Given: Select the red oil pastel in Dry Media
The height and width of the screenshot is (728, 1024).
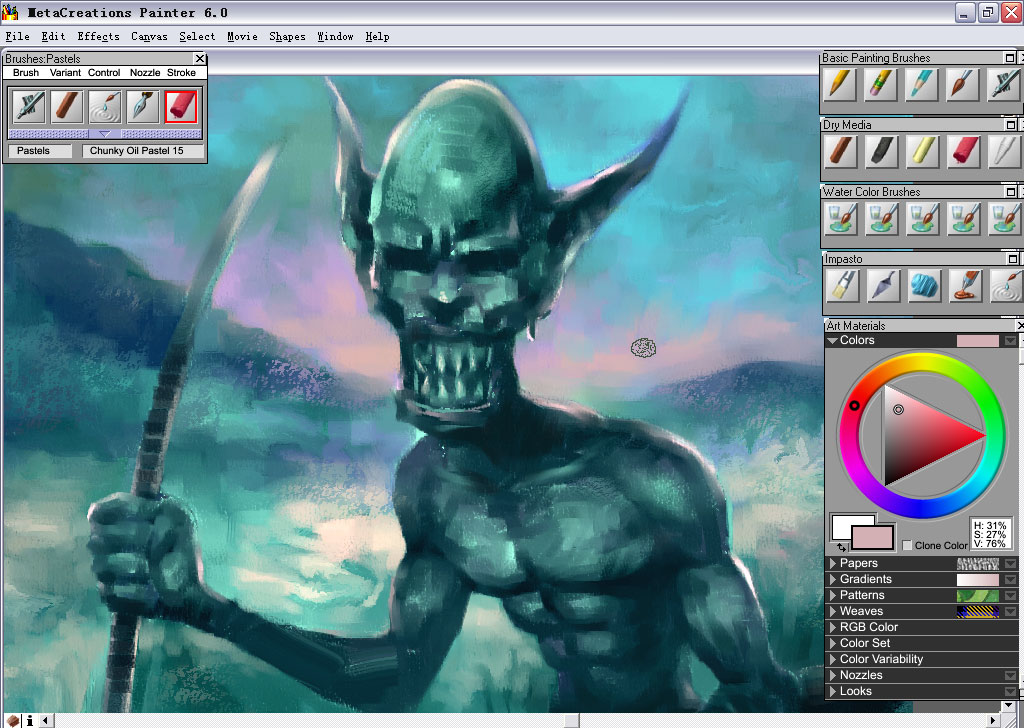Looking at the screenshot, I should (963, 151).
